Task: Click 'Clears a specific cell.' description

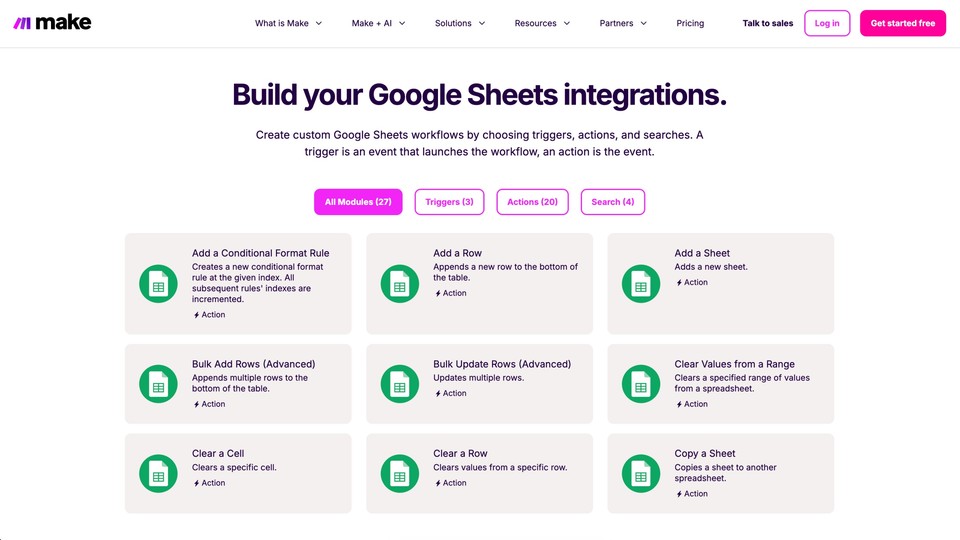Action: 234,467
